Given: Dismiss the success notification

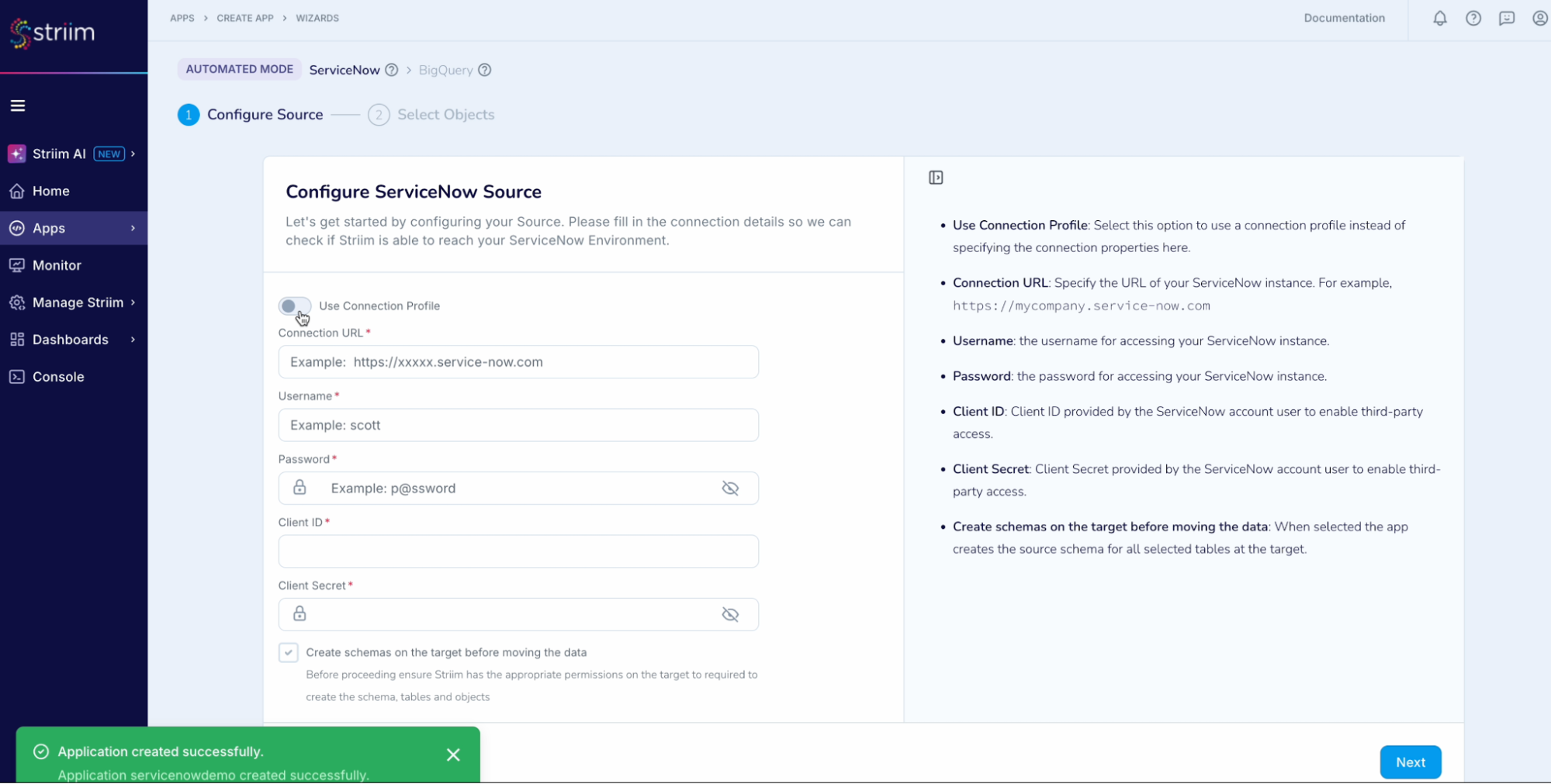Looking at the screenshot, I should click(453, 755).
